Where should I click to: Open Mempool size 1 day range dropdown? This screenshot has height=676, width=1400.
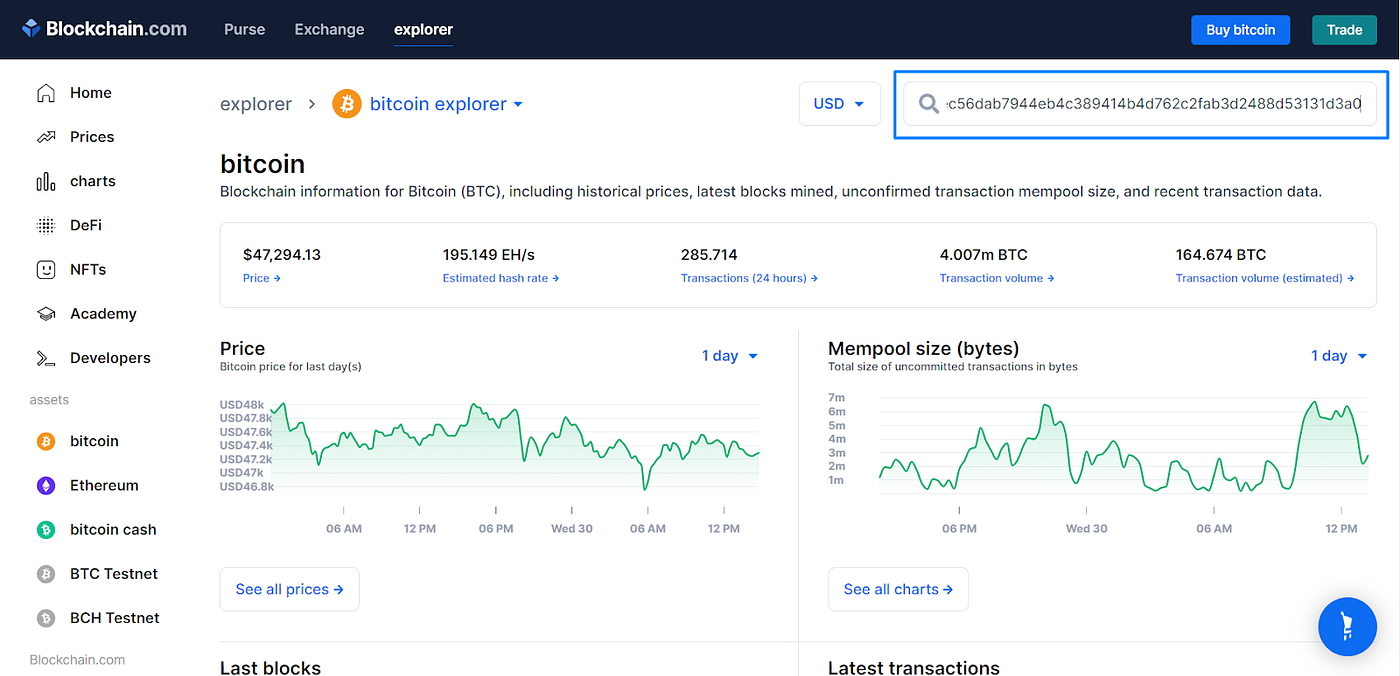tap(1340, 356)
